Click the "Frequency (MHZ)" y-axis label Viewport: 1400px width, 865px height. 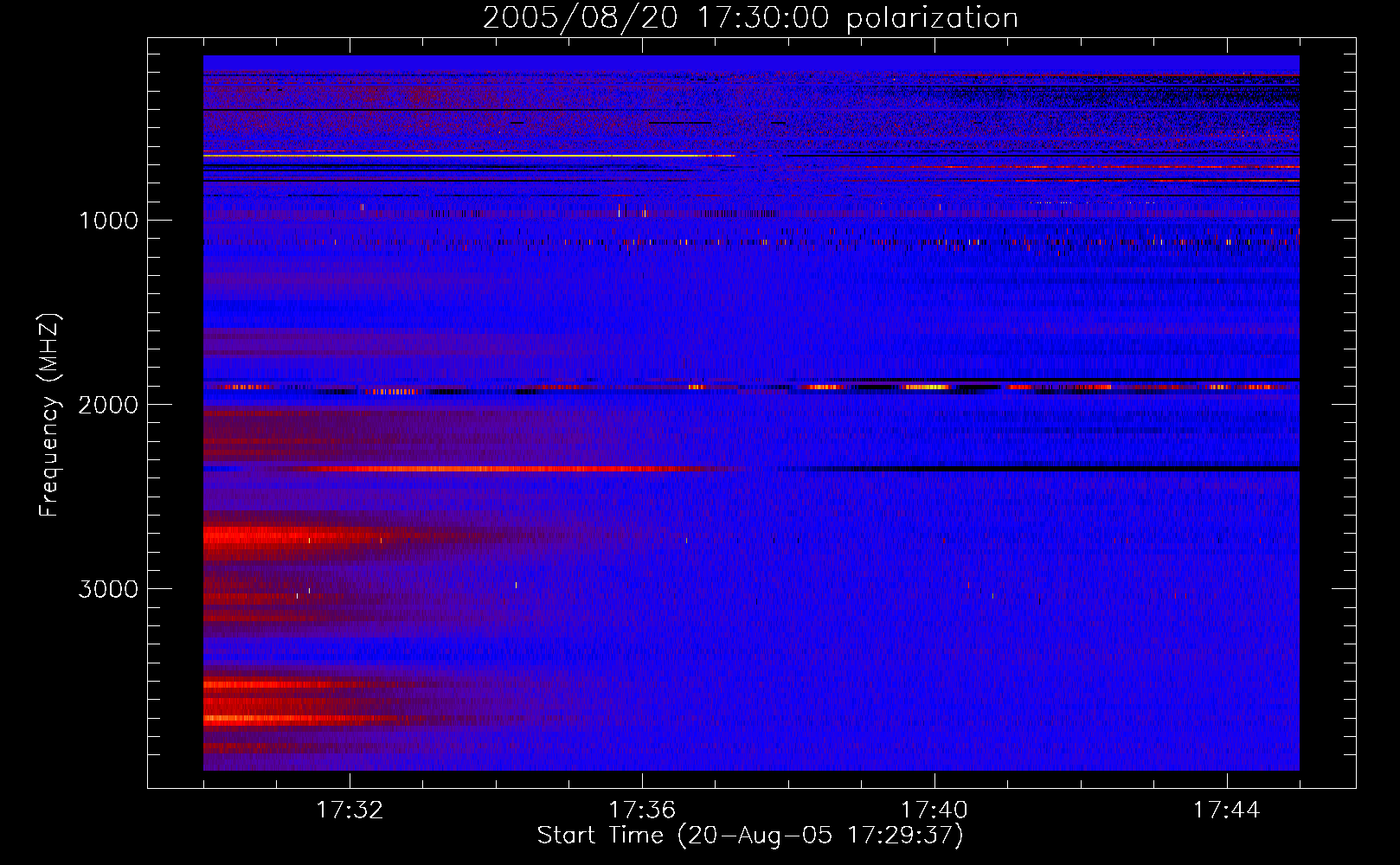coord(49,415)
